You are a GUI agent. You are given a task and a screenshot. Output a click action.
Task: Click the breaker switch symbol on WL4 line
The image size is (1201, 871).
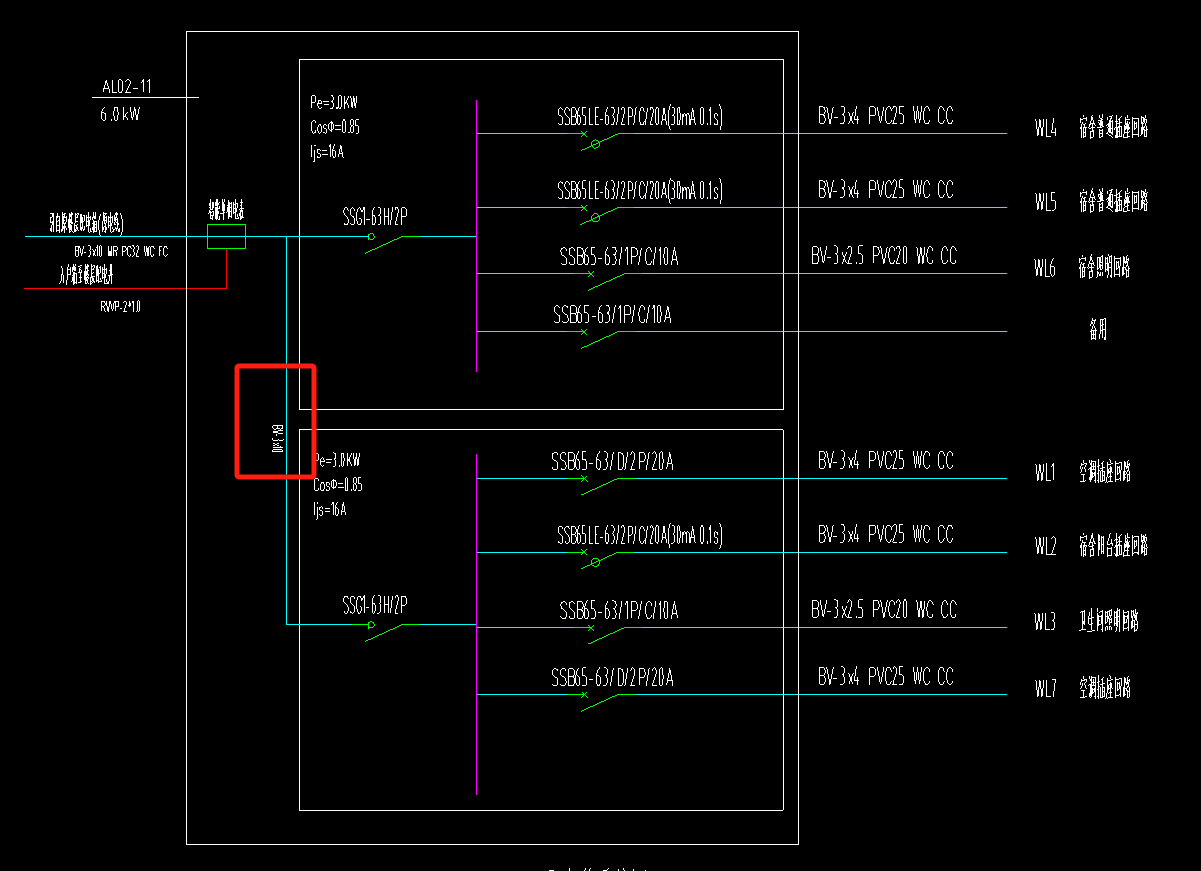tap(602, 142)
